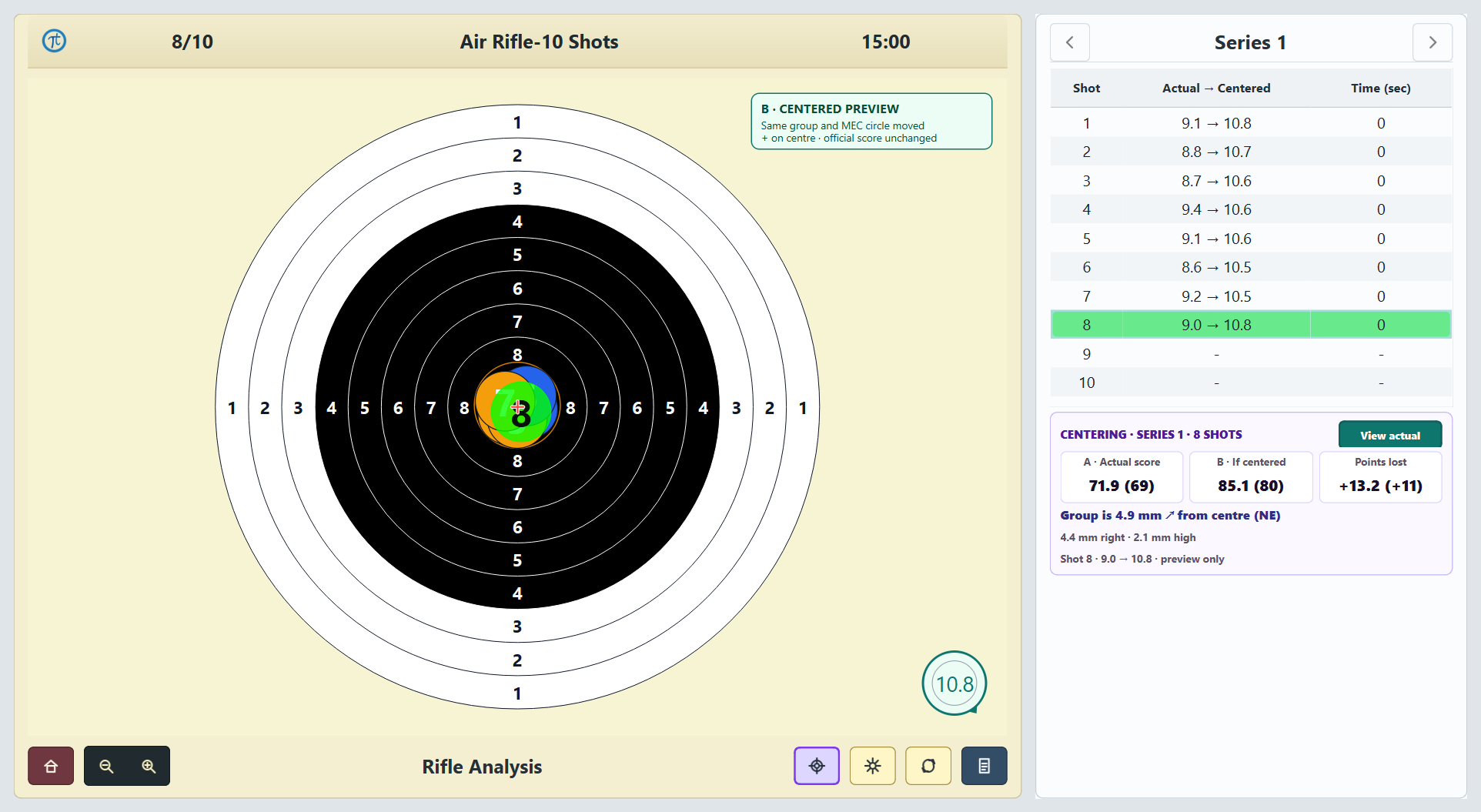Select shot 2 row 8.8 → 10.7
Screen dimensions: 1481x812
click(1251, 152)
